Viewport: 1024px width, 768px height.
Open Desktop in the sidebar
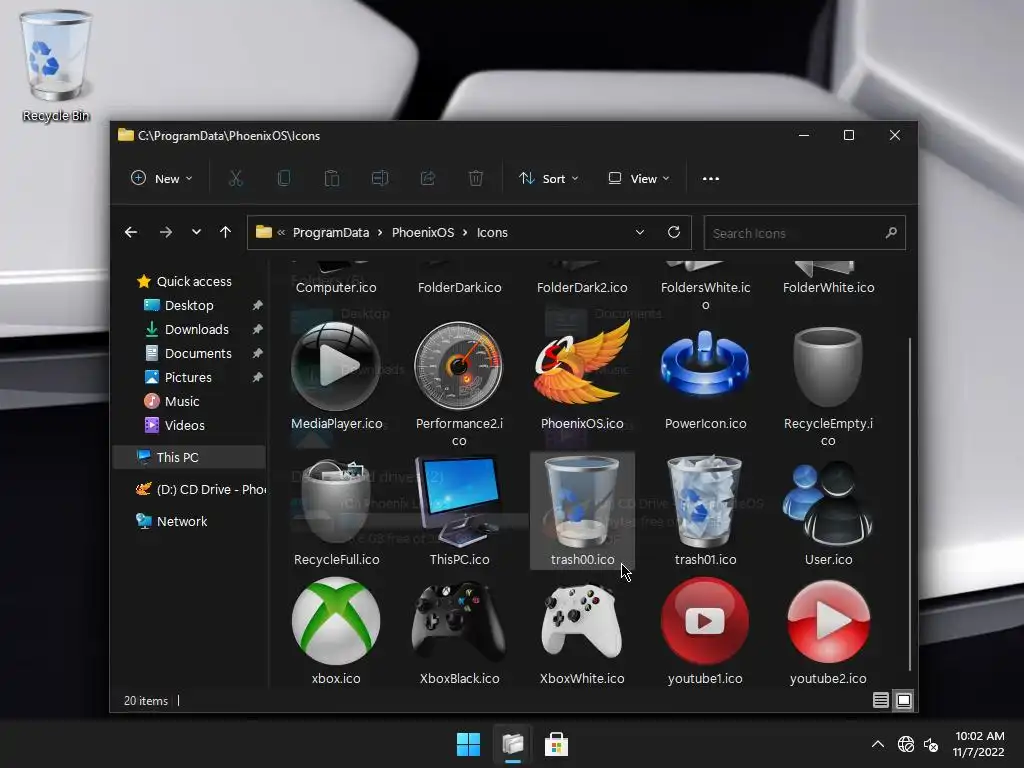189,306
